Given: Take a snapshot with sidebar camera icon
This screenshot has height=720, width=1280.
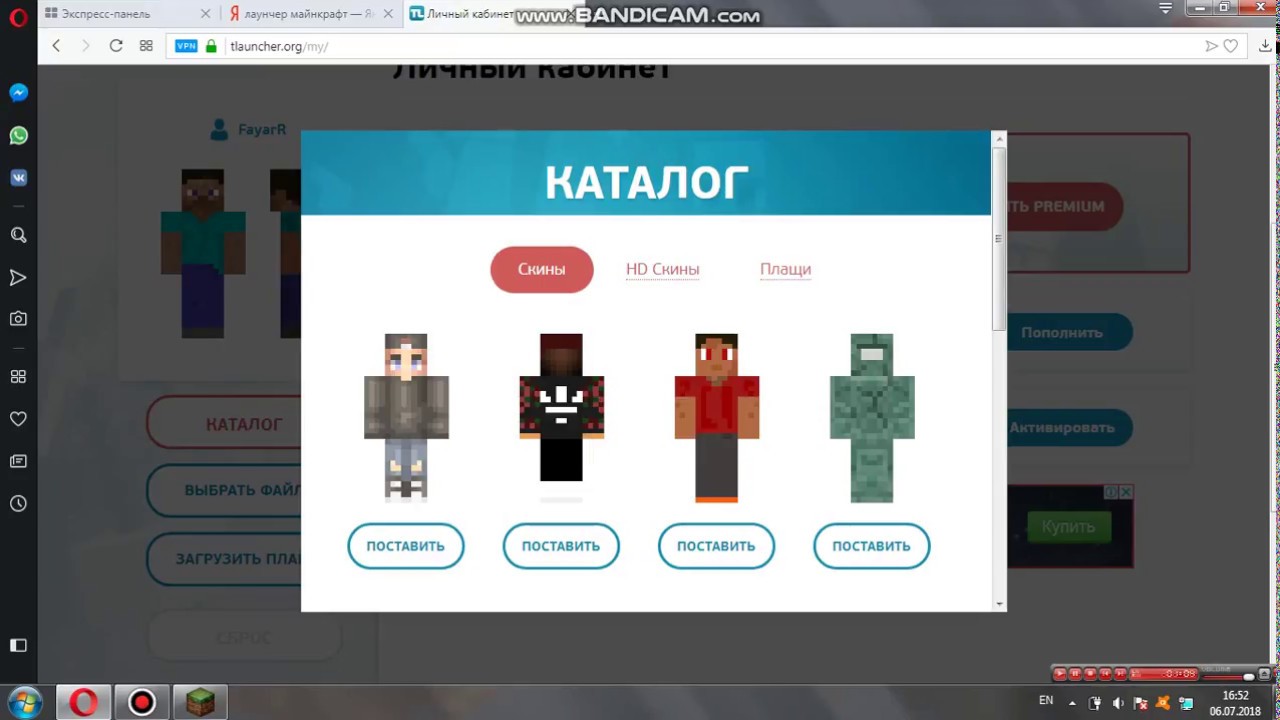Looking at the screenshot, I should point(18,319).
